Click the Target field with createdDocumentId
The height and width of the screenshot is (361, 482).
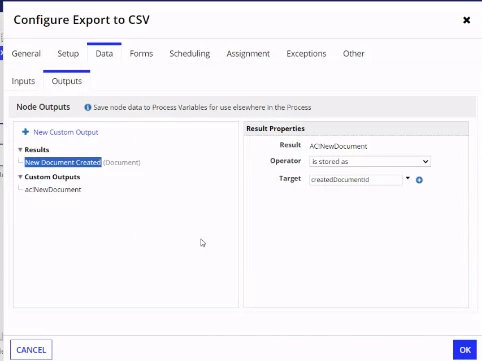click(x=356, y=180)
